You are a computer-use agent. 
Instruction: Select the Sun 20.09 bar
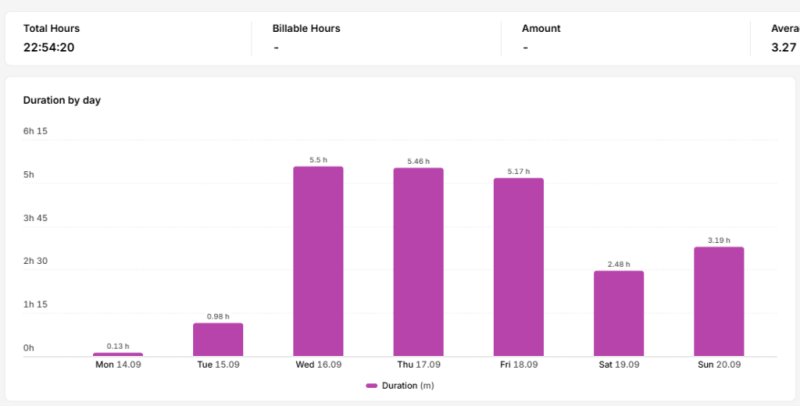[719, 301]
